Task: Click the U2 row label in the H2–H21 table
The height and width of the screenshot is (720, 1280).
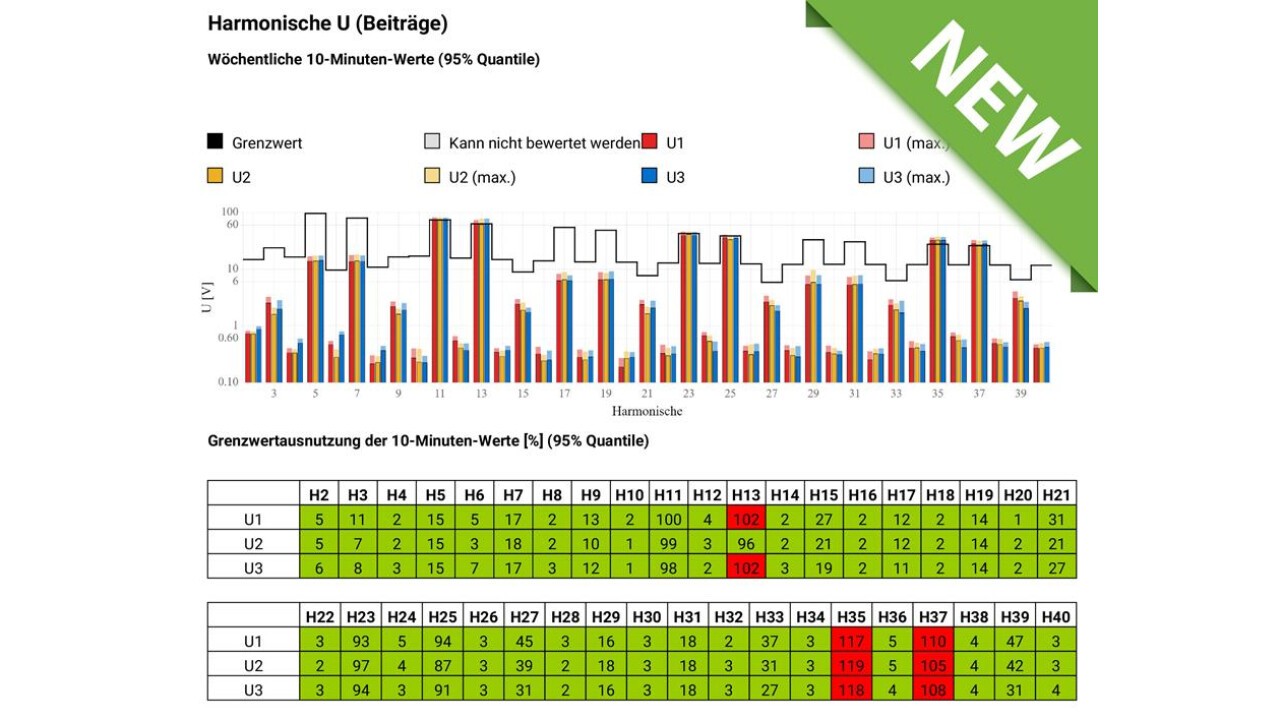Action: pyautogui.click(x=253, y=542)
